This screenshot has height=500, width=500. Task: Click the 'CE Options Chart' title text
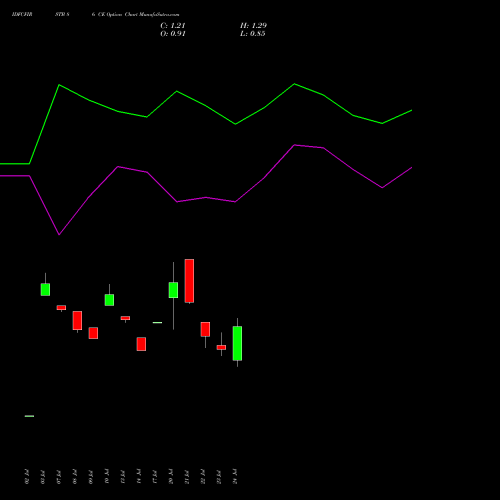point(118,15)
